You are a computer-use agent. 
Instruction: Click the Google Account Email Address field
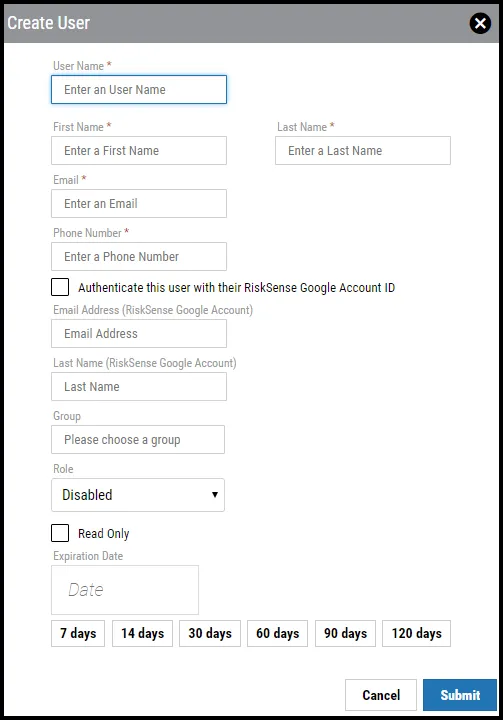[139, 333]
